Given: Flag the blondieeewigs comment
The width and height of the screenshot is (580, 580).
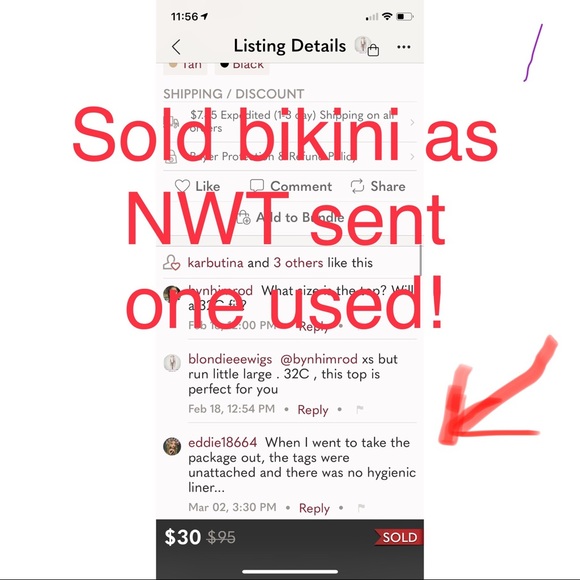Looking at the screenshot, I should (360, 409).
